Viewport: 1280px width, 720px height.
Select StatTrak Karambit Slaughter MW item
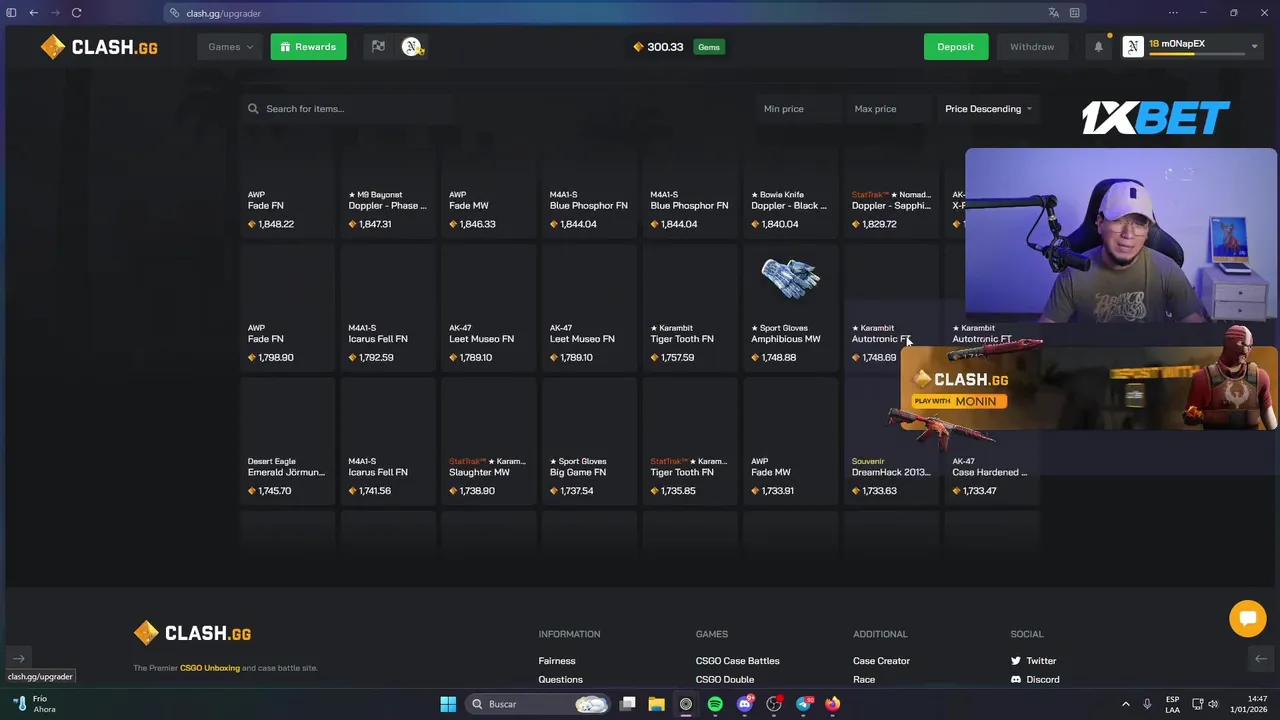point(488,441)
